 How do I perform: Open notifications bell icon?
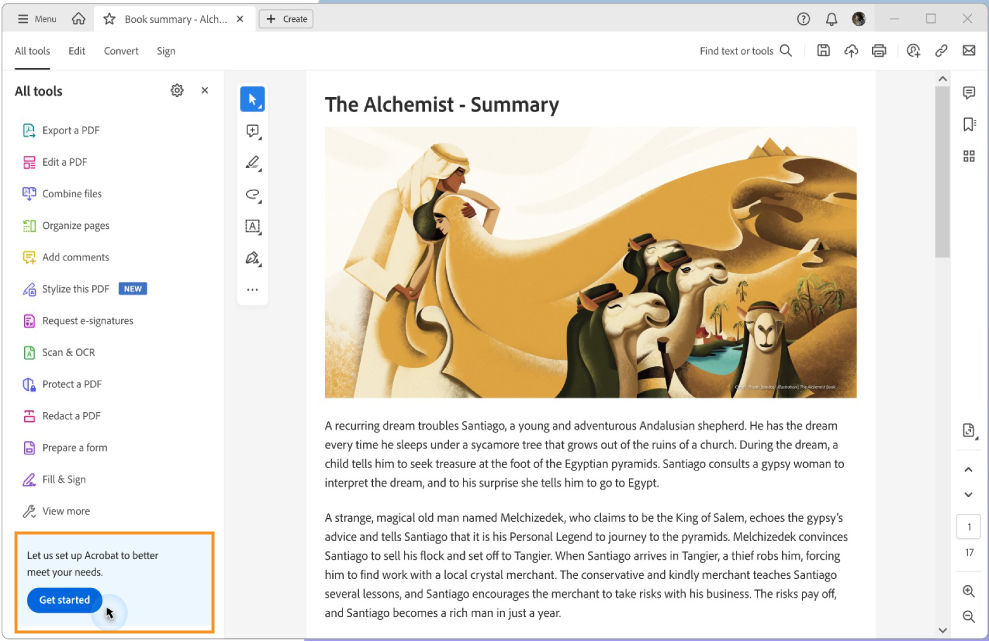pos(831,19)
